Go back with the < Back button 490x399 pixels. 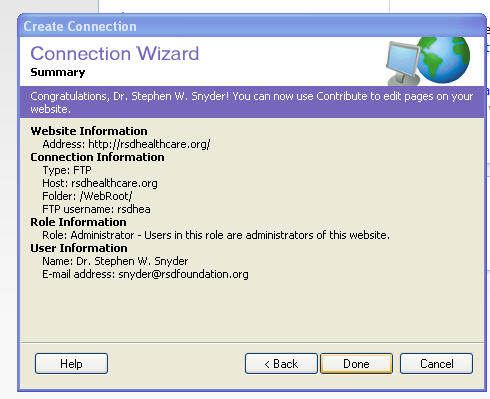(281, 363)
